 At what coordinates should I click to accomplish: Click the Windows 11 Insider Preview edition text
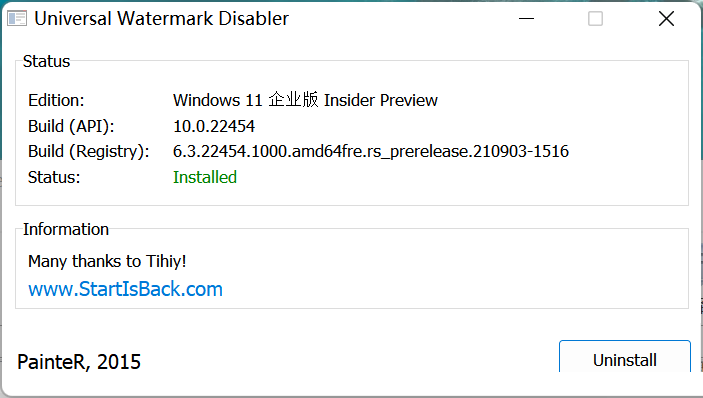tap(305, 100)
